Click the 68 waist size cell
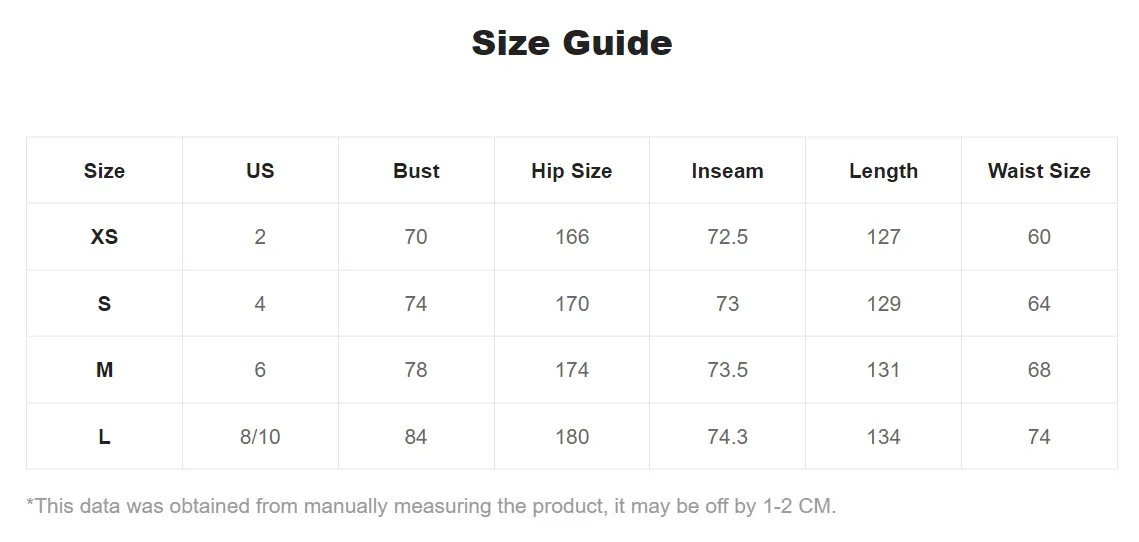 (1039, 370)
